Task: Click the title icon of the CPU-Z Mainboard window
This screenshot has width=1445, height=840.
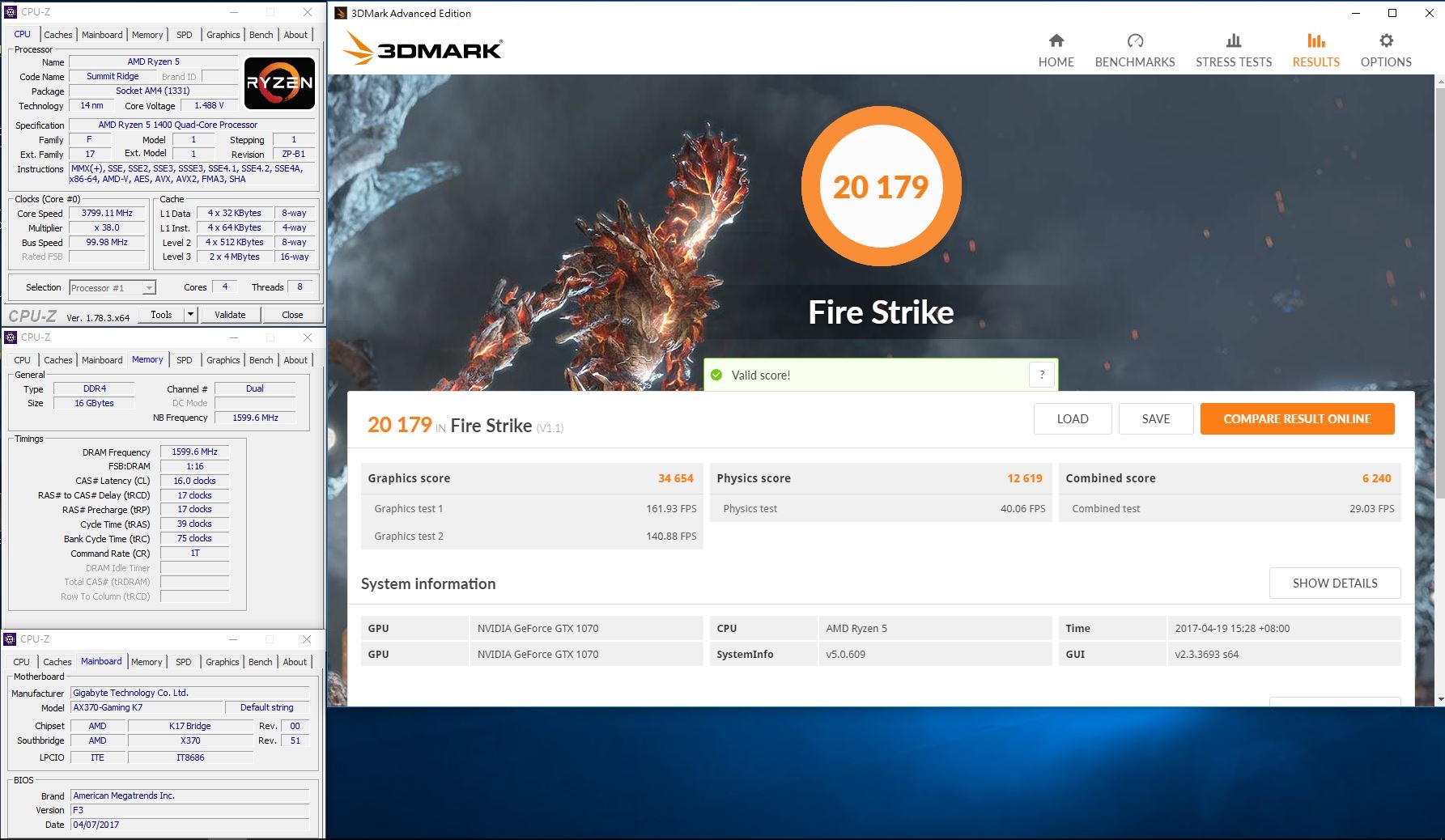Action: coord(11,639)
